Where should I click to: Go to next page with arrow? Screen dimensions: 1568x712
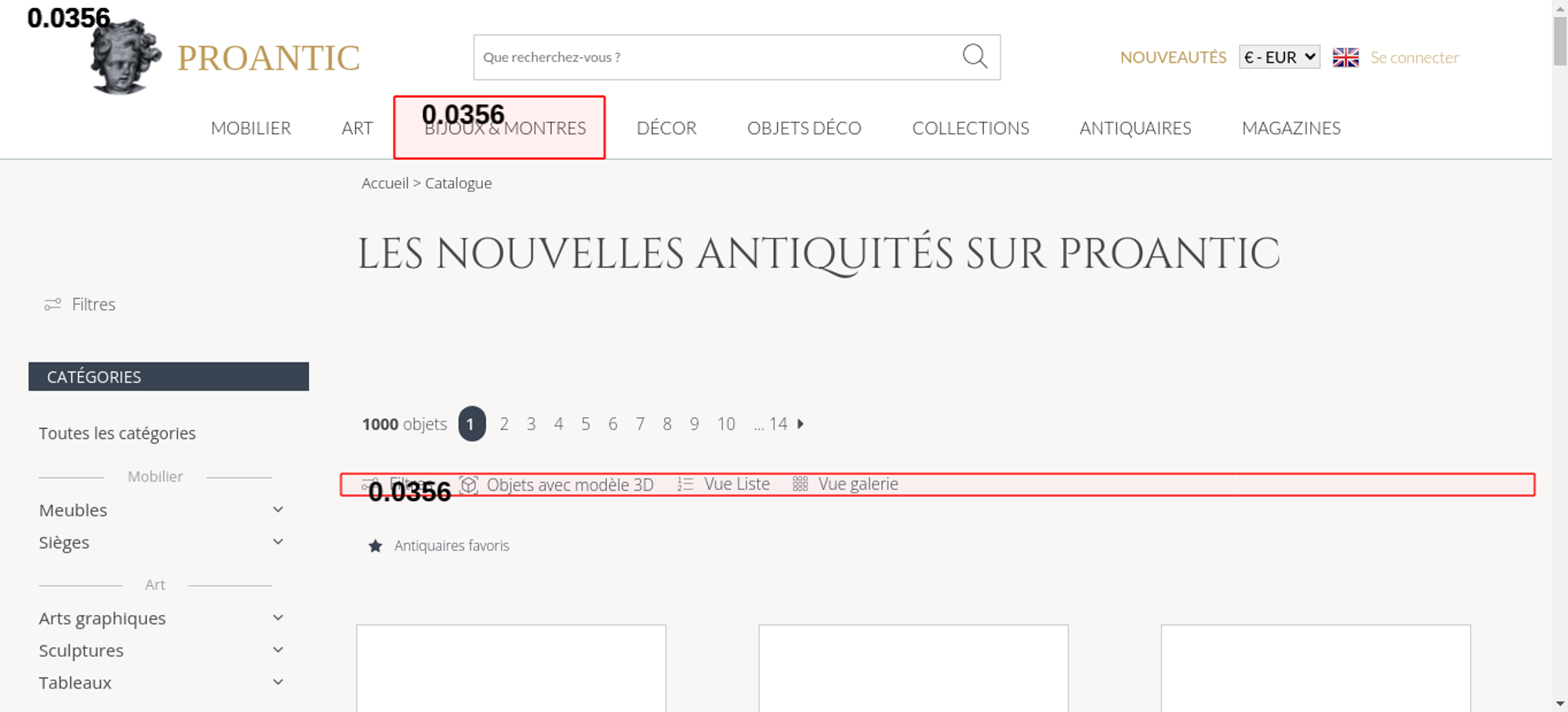pos(800,424)
